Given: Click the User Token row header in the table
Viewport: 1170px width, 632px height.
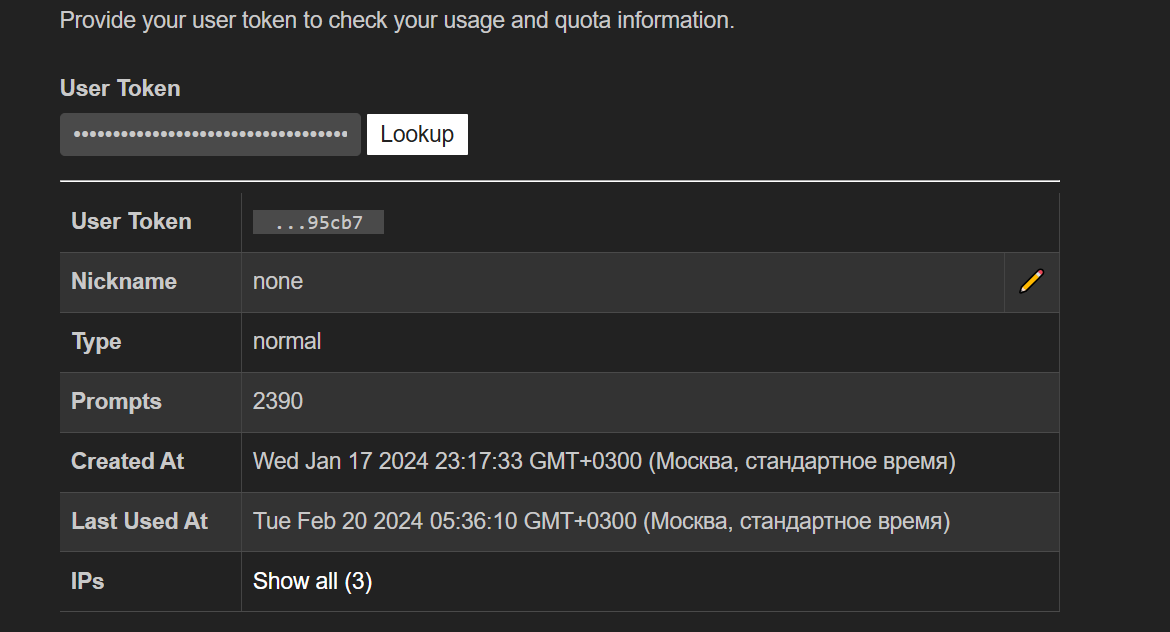Looking at the screenshot, I should coord(131,222).
